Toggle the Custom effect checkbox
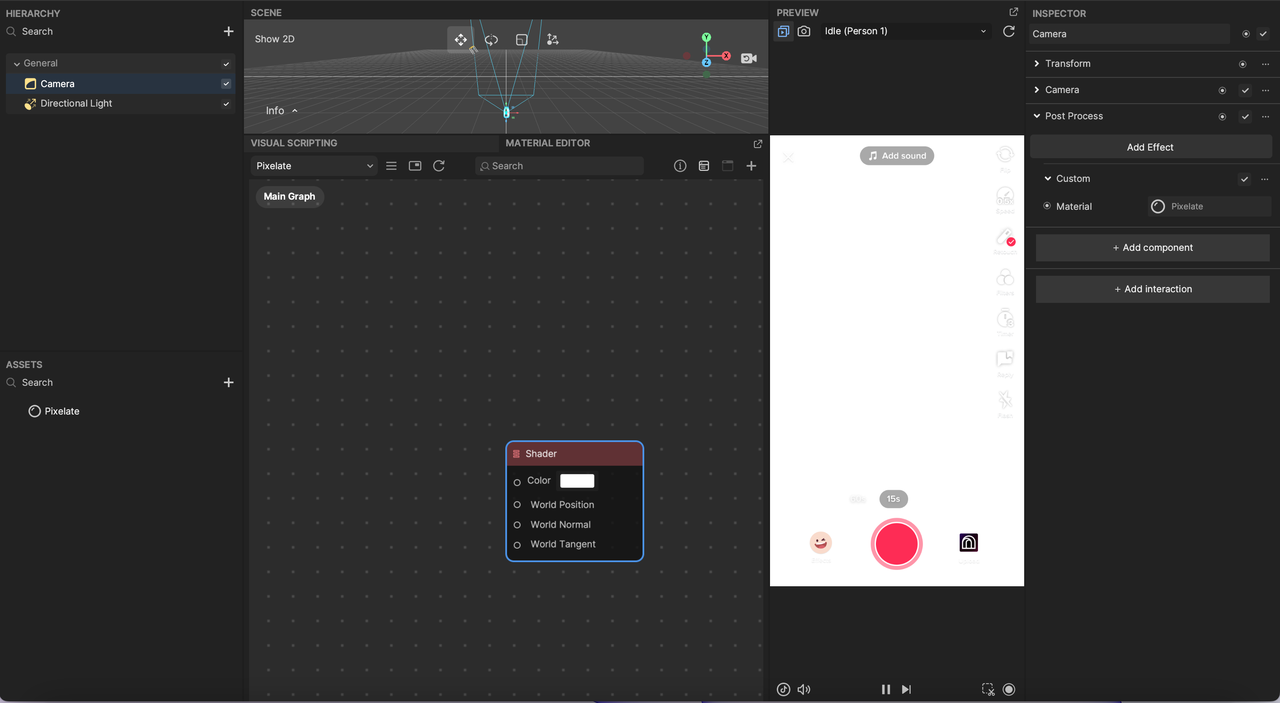The width and height of the screenshot is (1280, 703). 1244,179
